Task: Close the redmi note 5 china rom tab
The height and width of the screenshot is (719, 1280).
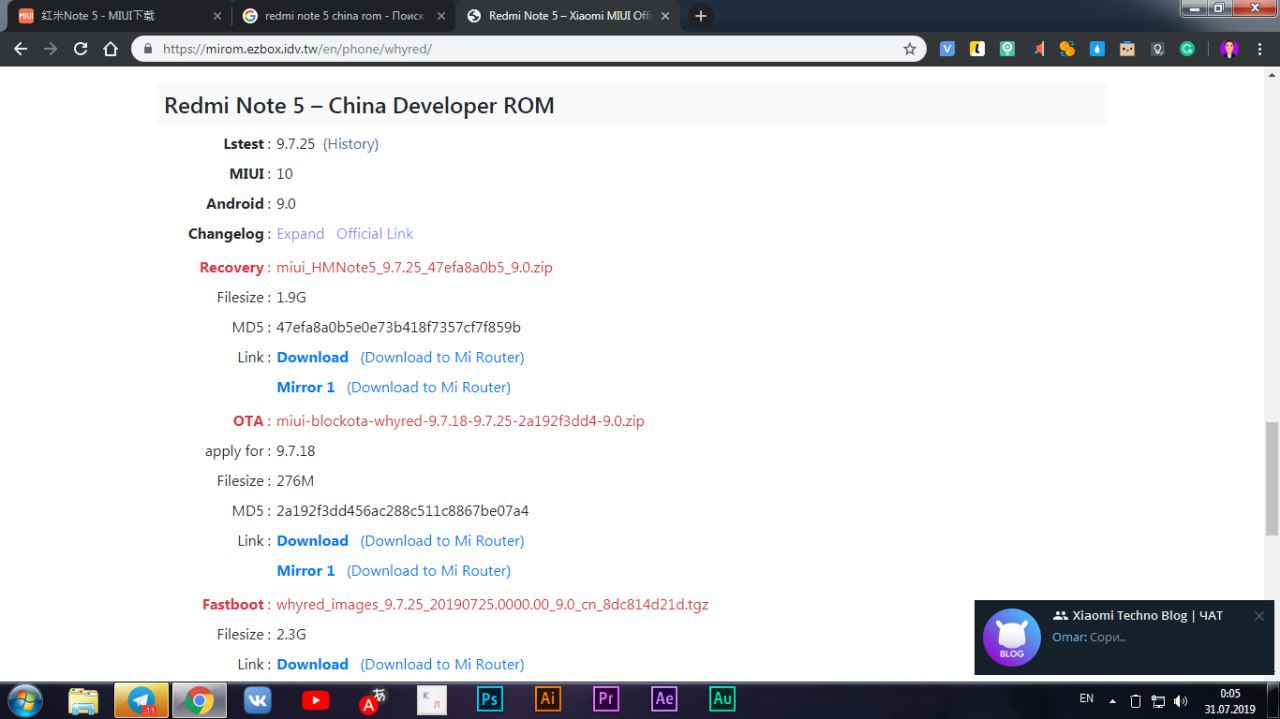Action: (x=442, y=16)
